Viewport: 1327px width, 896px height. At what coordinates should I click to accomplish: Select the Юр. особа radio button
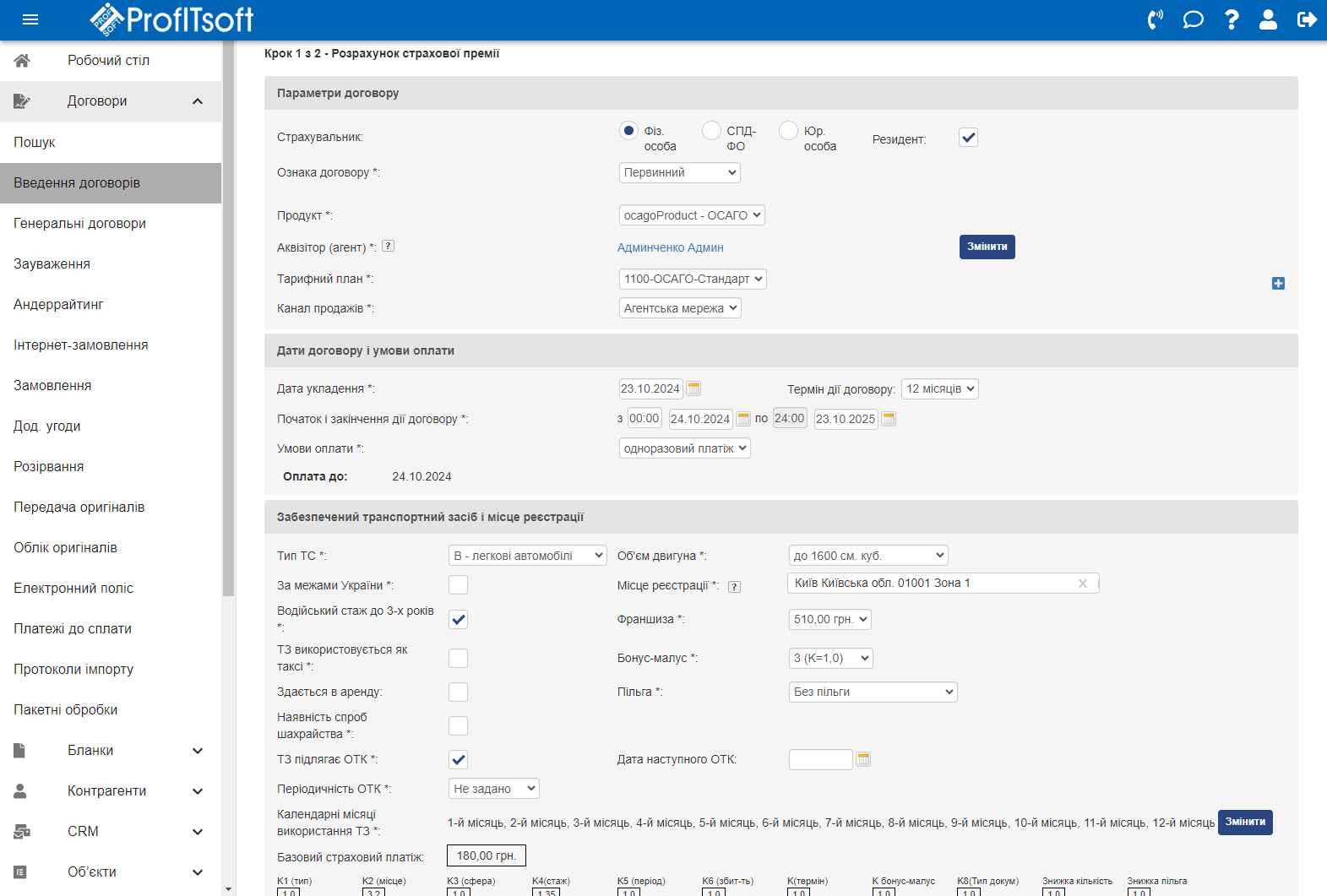click(788, 131)
